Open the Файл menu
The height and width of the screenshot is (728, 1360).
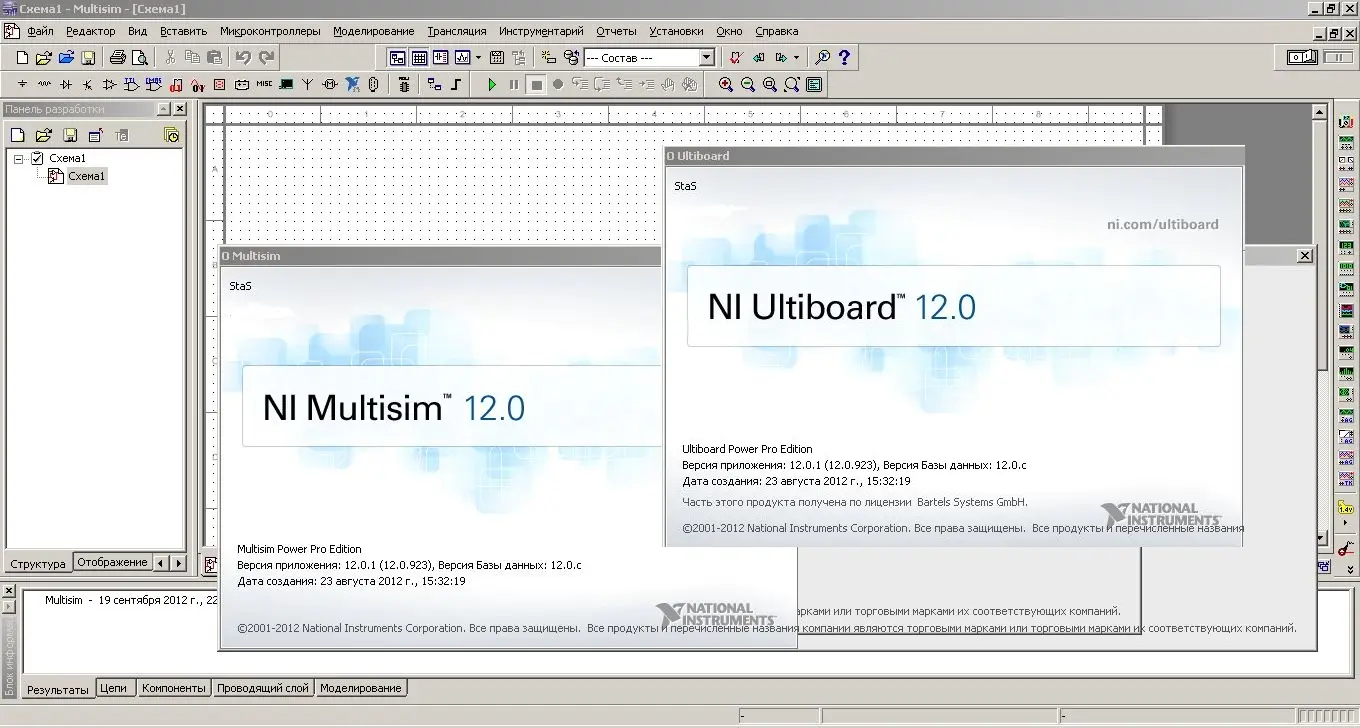(40, 31)
